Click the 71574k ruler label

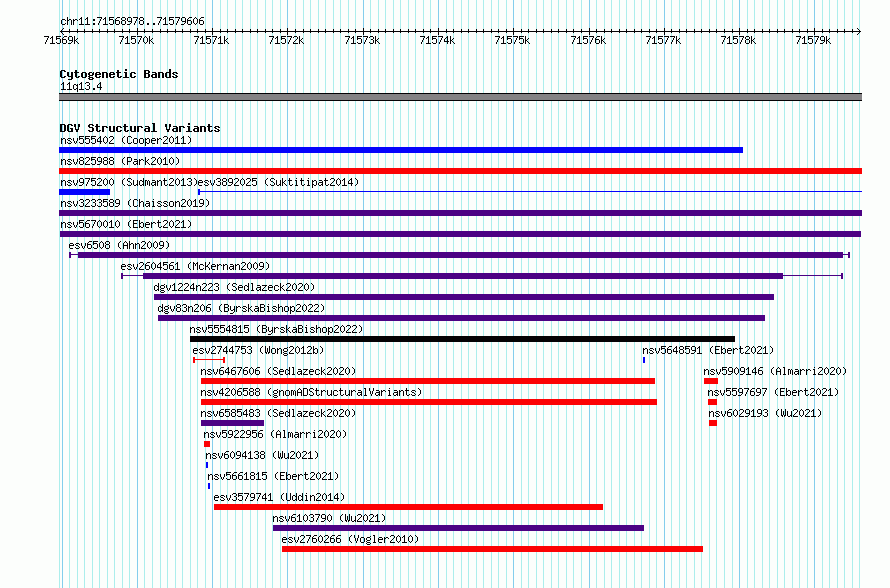point(437,40)
